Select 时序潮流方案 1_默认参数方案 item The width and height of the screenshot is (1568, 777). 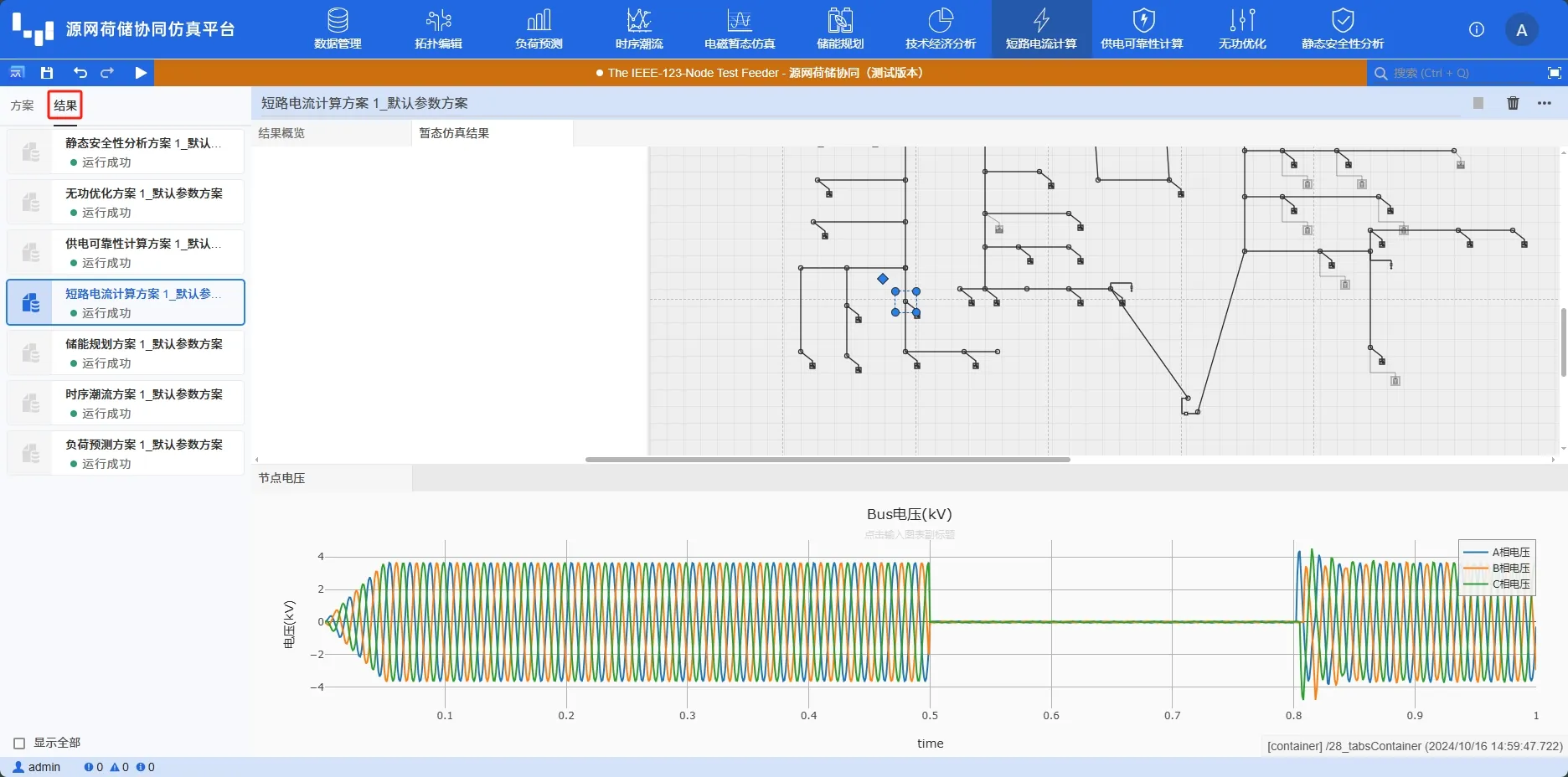[126, 403]
